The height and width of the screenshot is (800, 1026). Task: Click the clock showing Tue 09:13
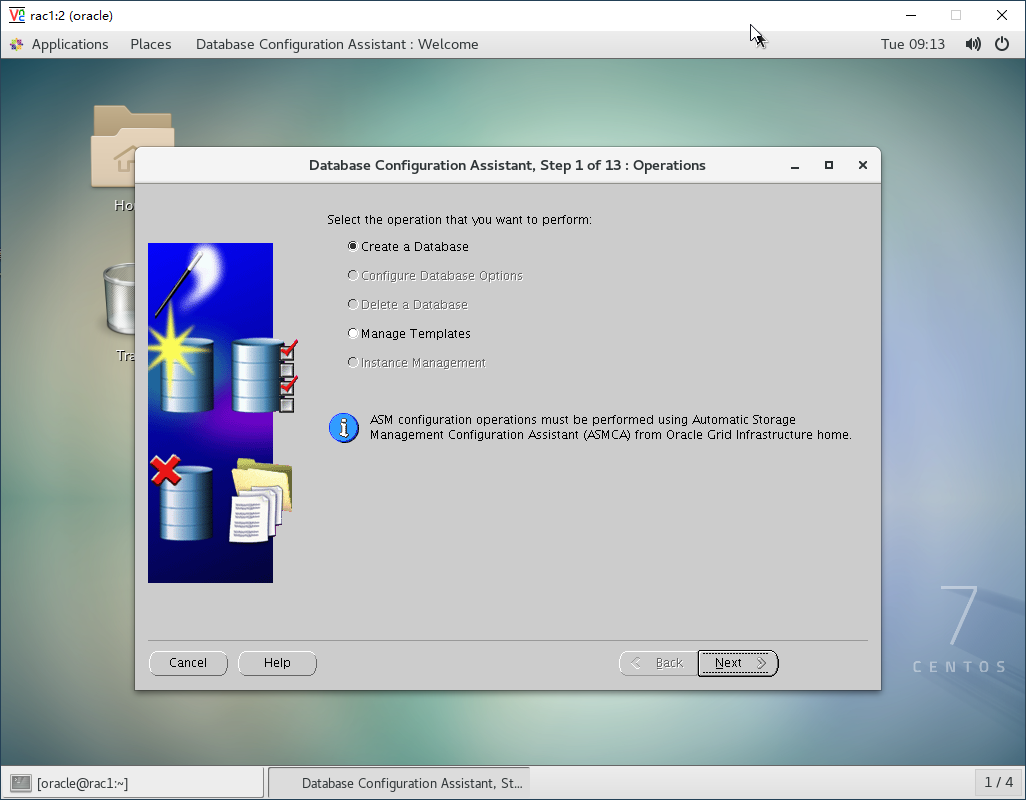[912, 44]
